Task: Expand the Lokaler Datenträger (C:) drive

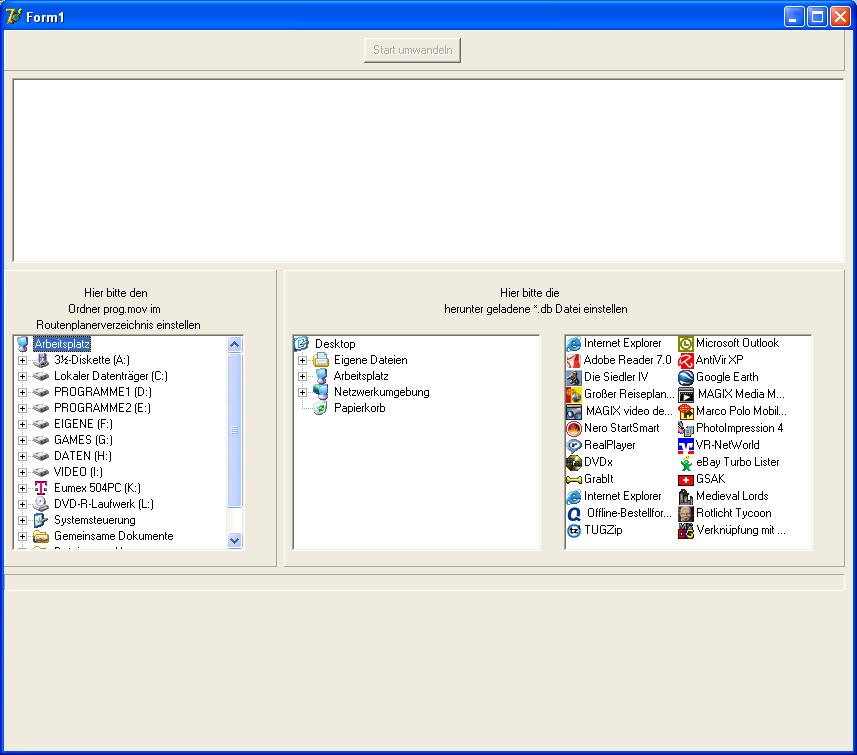Action: pos(23,376)
